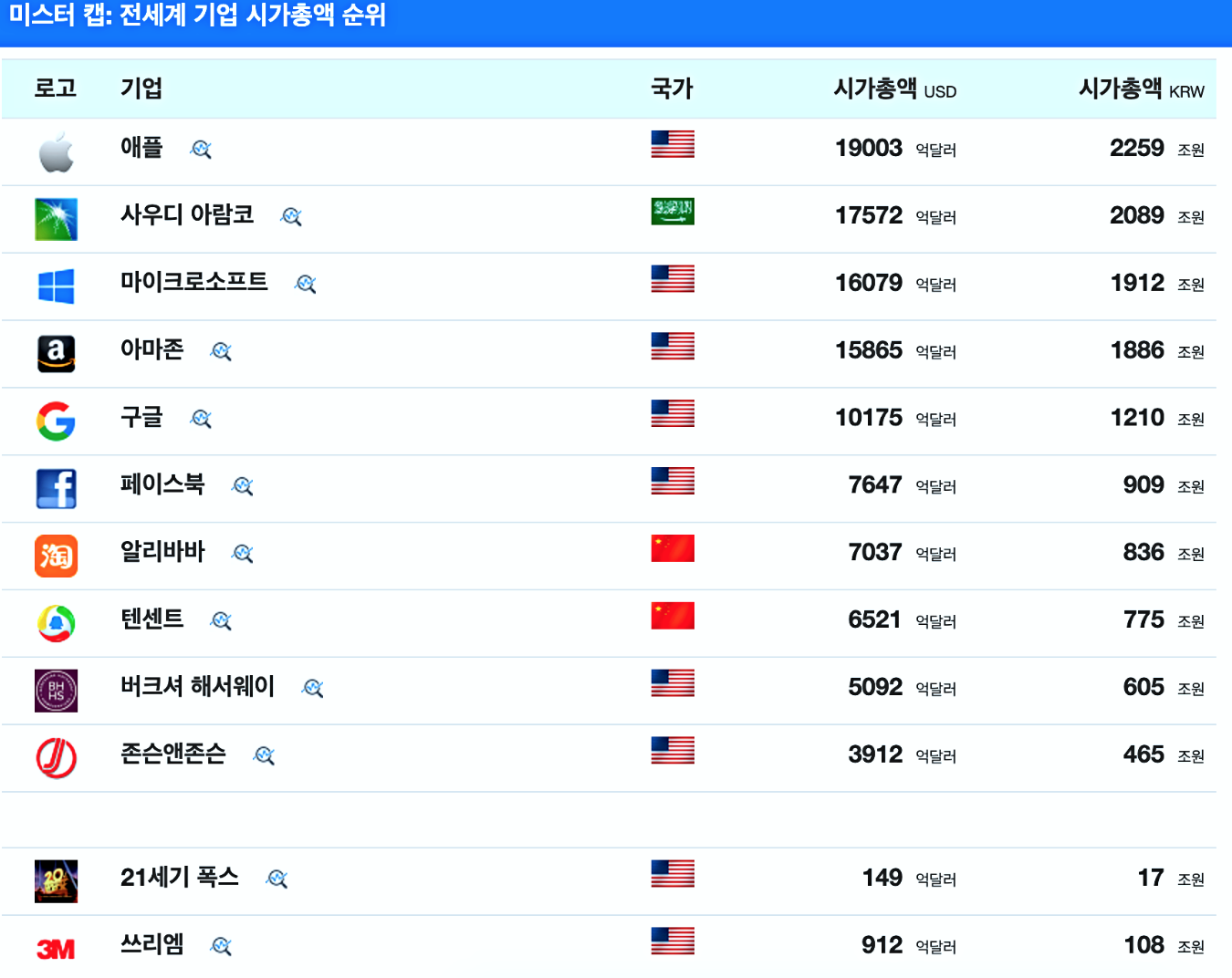Click the Apple logo icon
This screenshot has height=978, width=1232.
(56, 151)
